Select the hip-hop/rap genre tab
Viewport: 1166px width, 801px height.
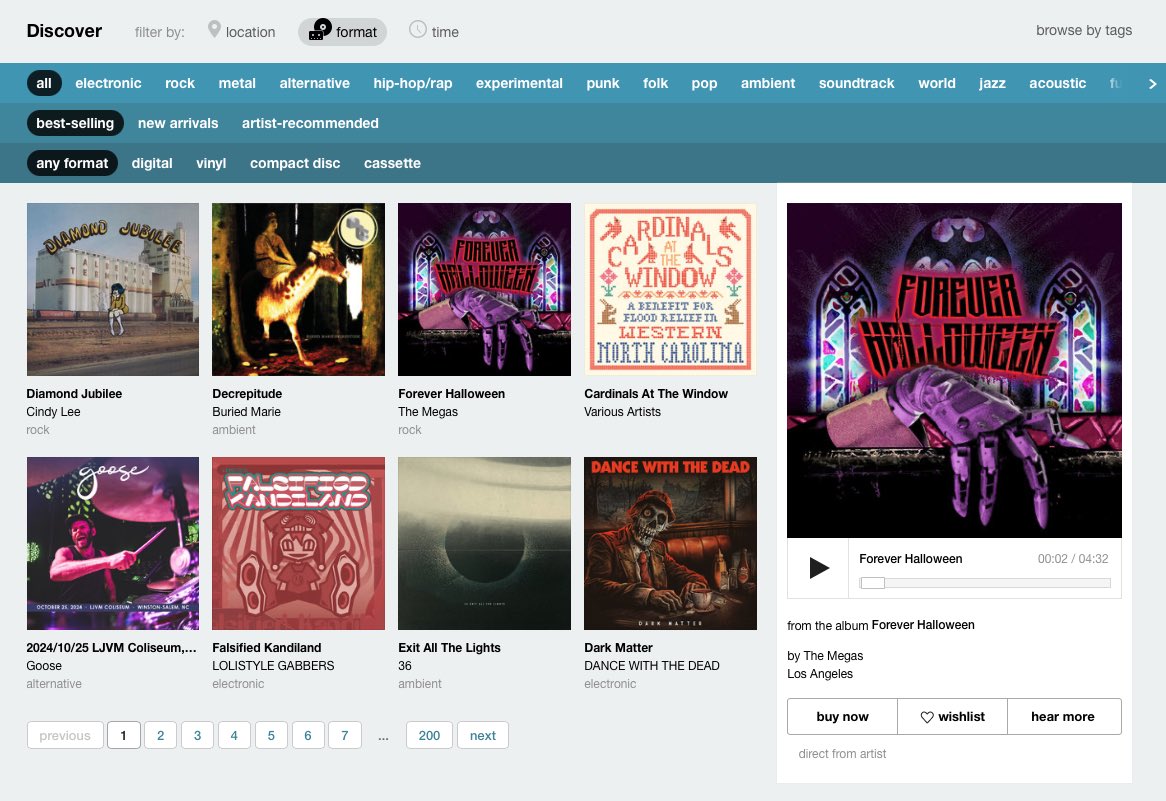click(x=413, y=83)
